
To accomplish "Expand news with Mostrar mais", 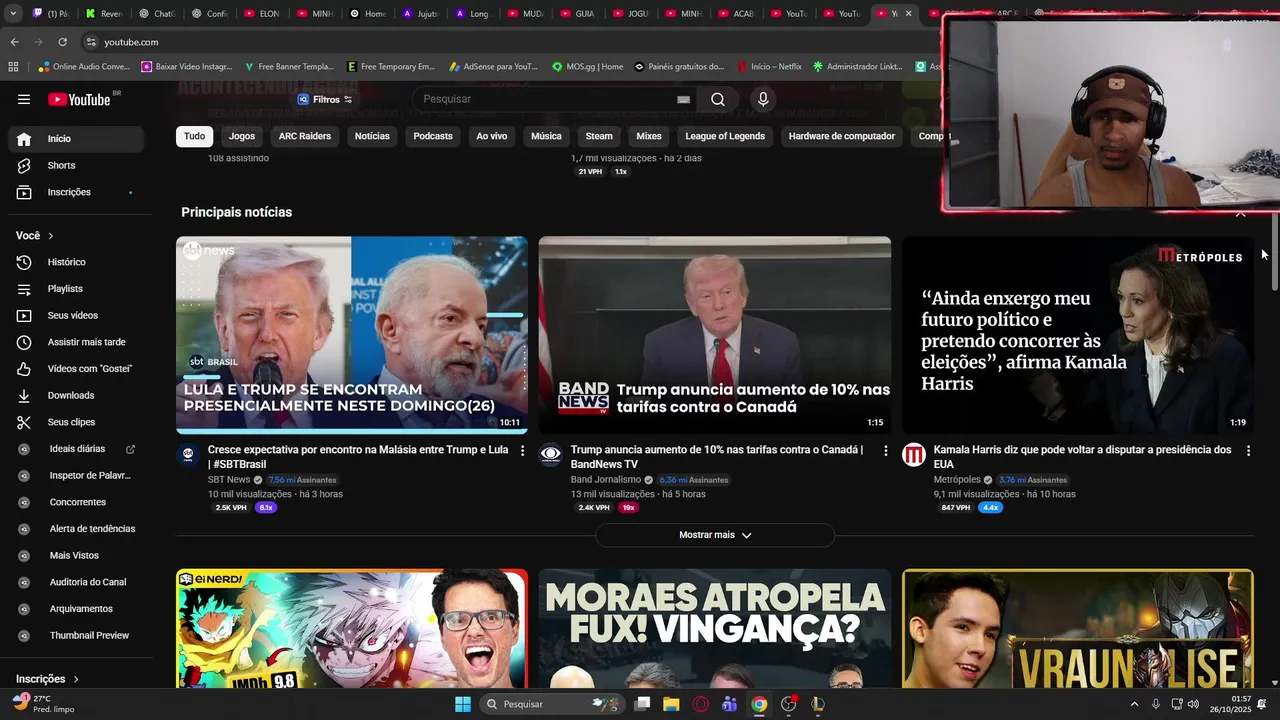I will point(715,535).
